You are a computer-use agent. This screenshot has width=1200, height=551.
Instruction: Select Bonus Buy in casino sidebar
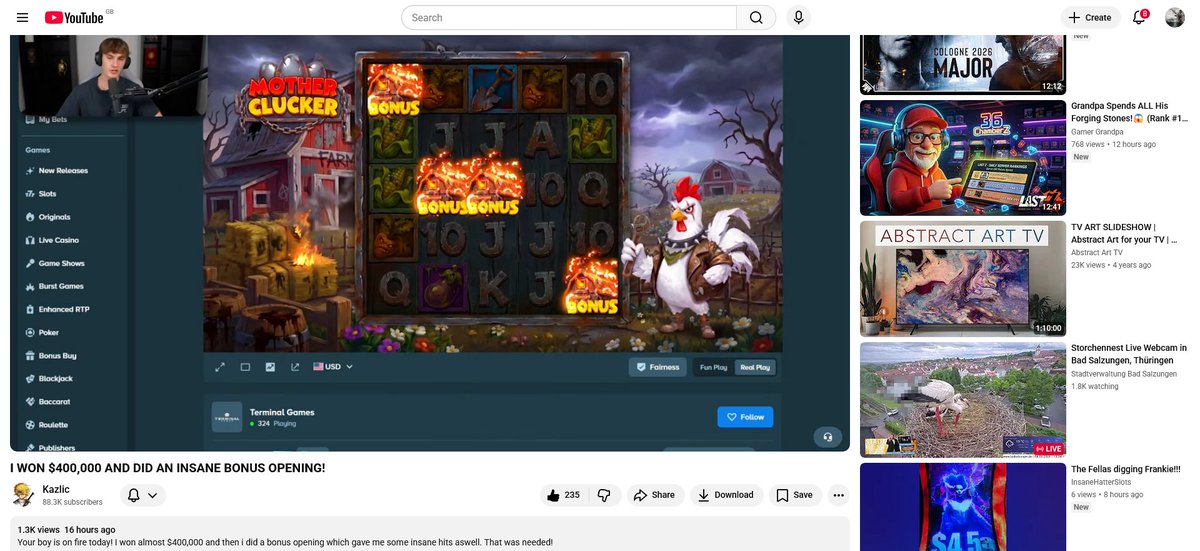pos(57,355)
